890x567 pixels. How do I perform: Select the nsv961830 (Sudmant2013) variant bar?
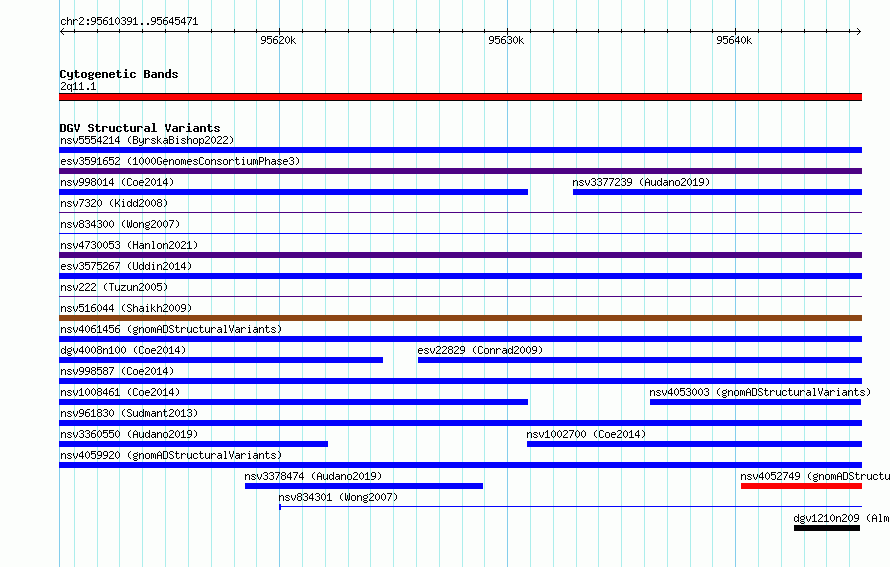pos(460,423)
